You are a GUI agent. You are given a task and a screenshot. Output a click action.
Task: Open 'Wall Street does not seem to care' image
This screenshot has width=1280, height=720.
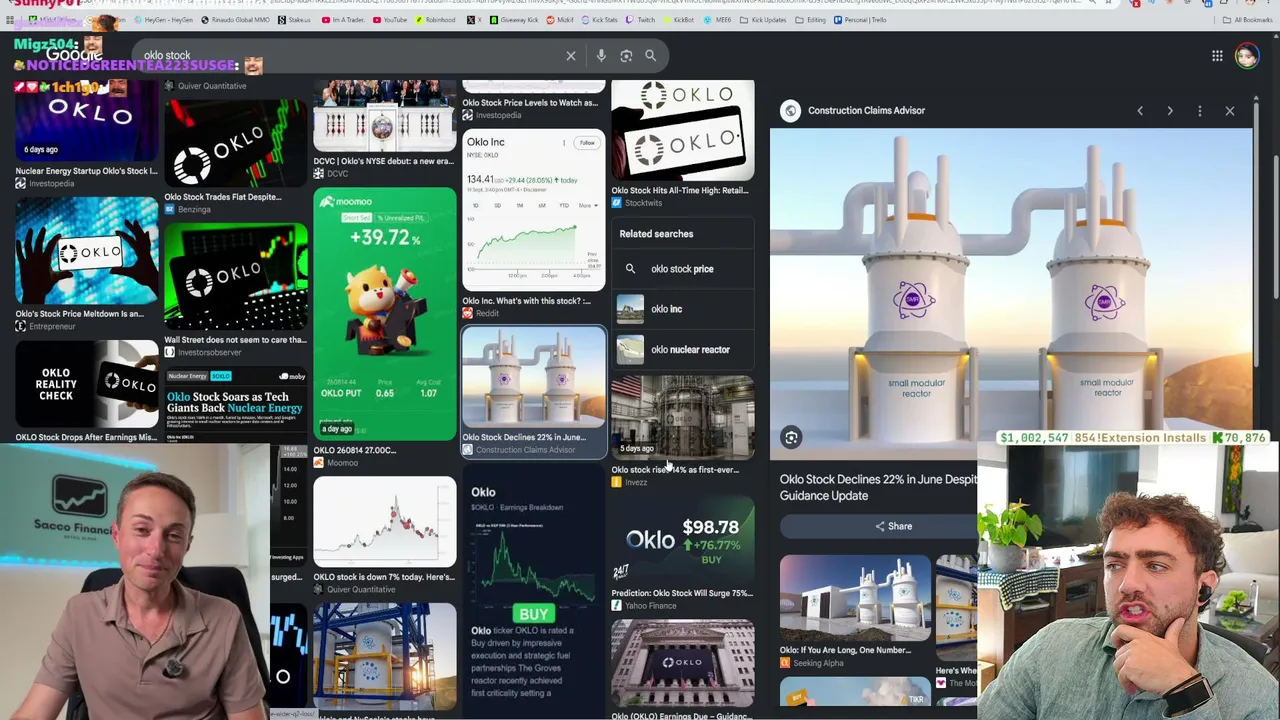(236, 276)
